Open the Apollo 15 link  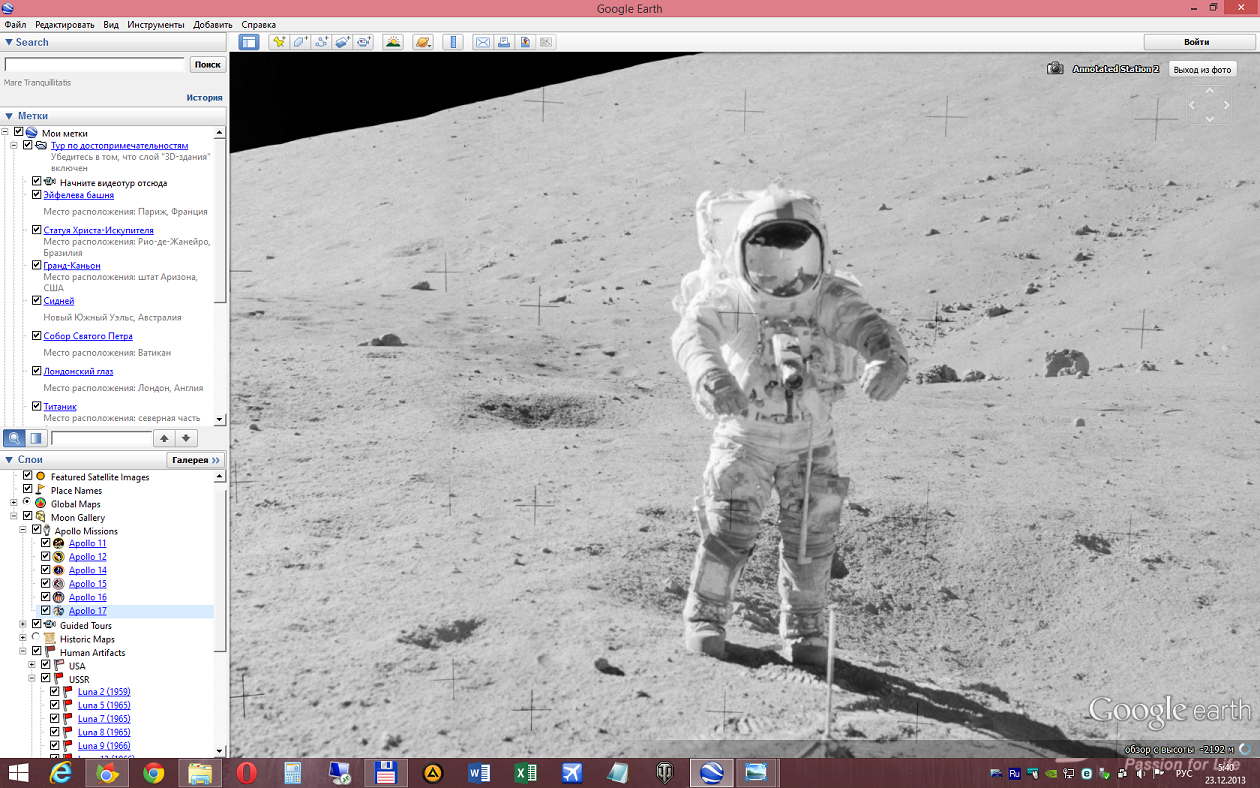pyautogui.click(x=88, y=583)
